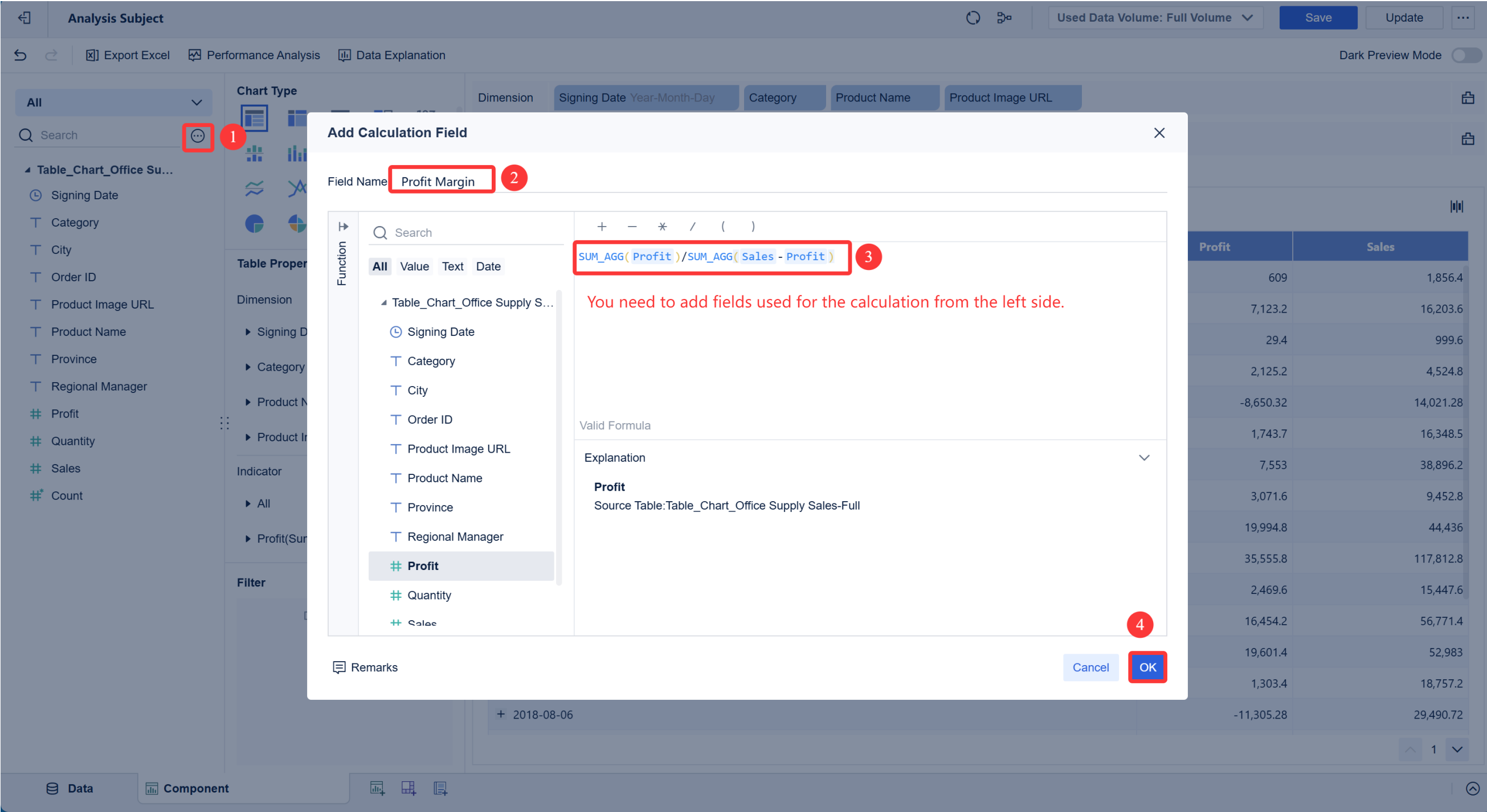Select the All filter tab in dialog
Image resolution: width=1487 pixels, height=812 pixels.
pos(380,266)
